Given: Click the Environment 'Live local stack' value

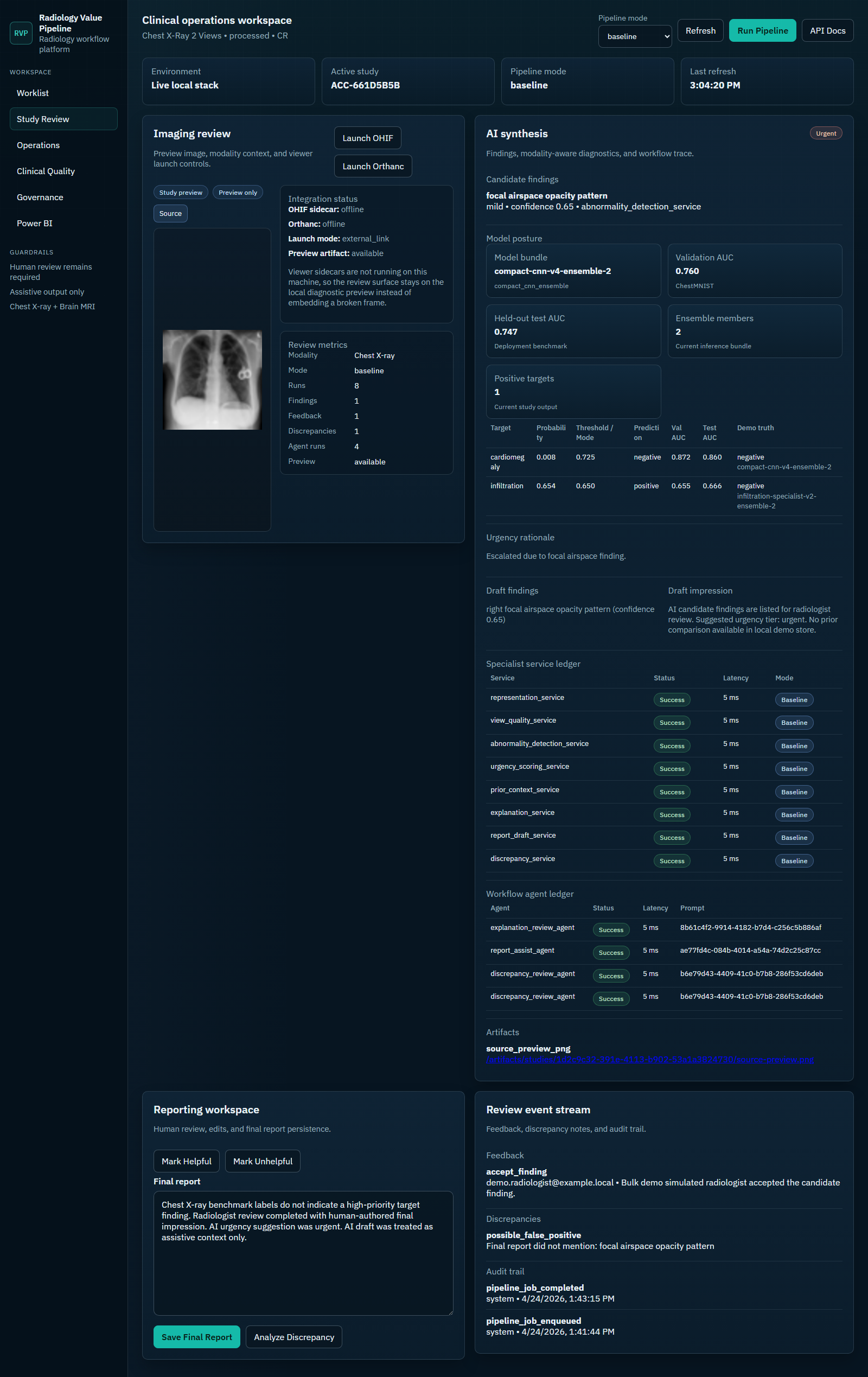Looking at the screenshot, I should [184, 85].
